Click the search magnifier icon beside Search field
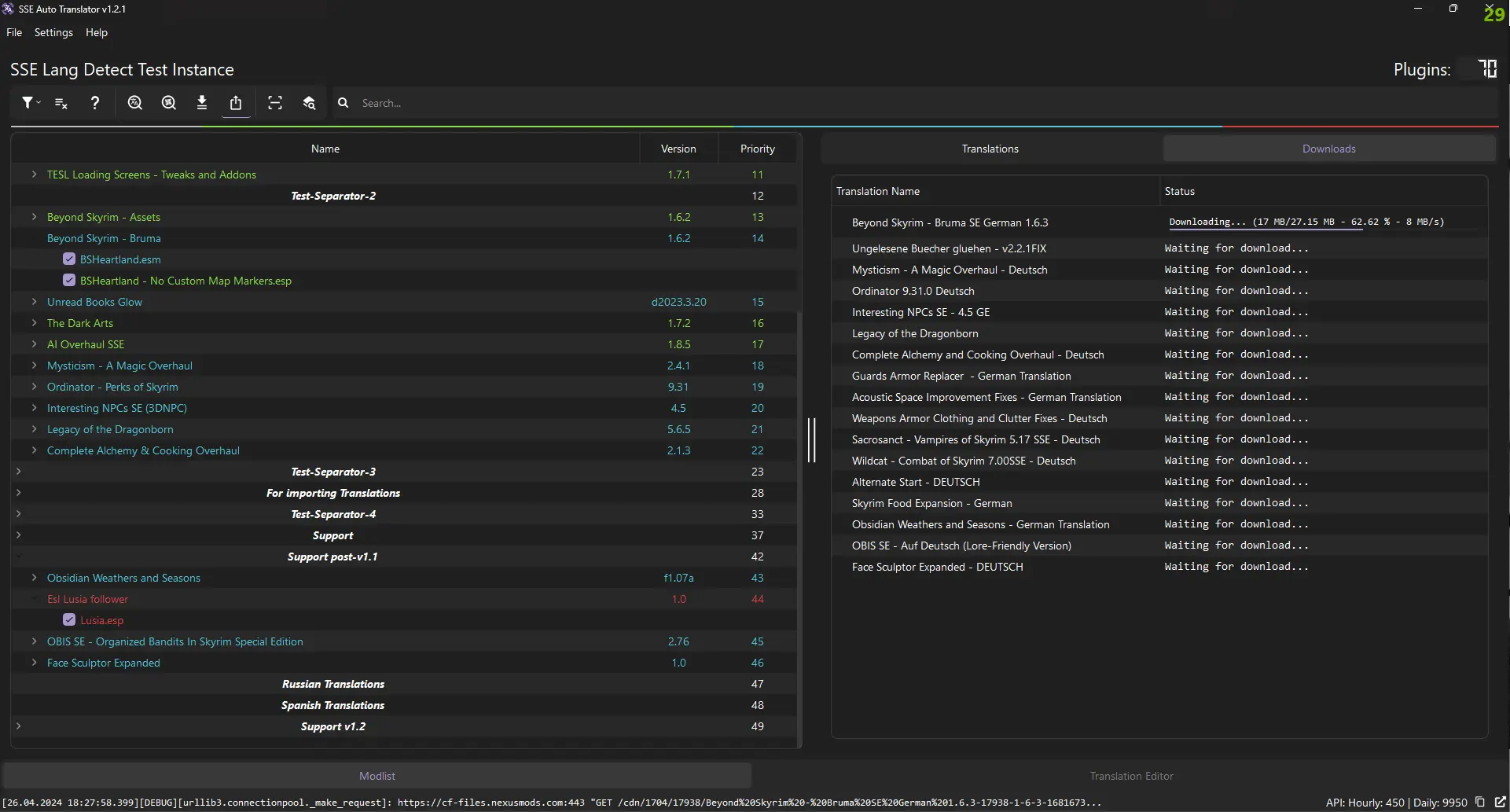 coord(344,103)
